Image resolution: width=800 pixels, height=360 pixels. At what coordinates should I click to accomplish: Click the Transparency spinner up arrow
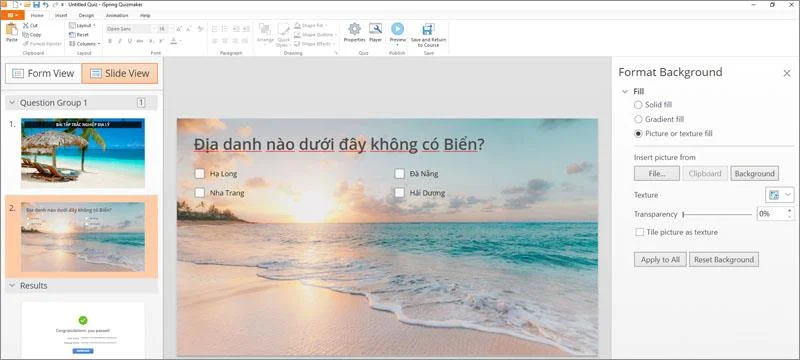coord(790,210)
